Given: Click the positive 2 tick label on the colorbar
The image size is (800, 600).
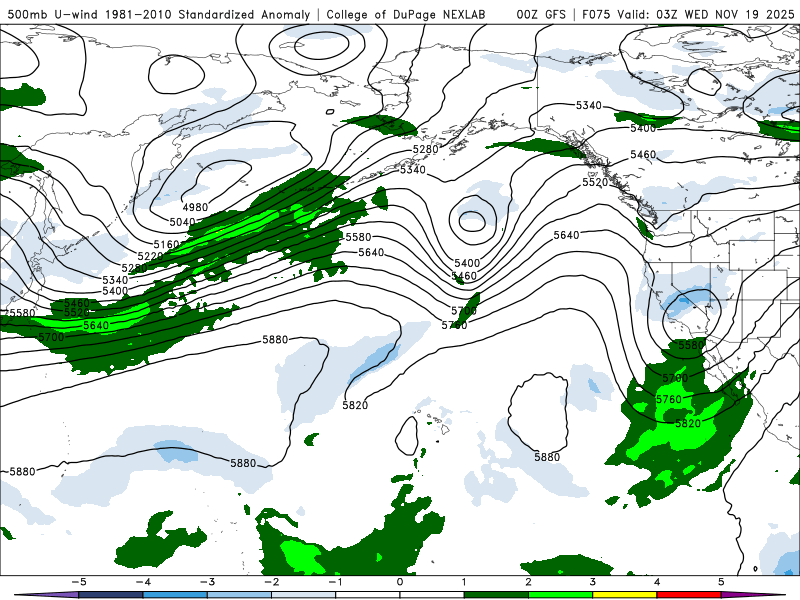Looking at the screenshot, I should tap(529, 582).
